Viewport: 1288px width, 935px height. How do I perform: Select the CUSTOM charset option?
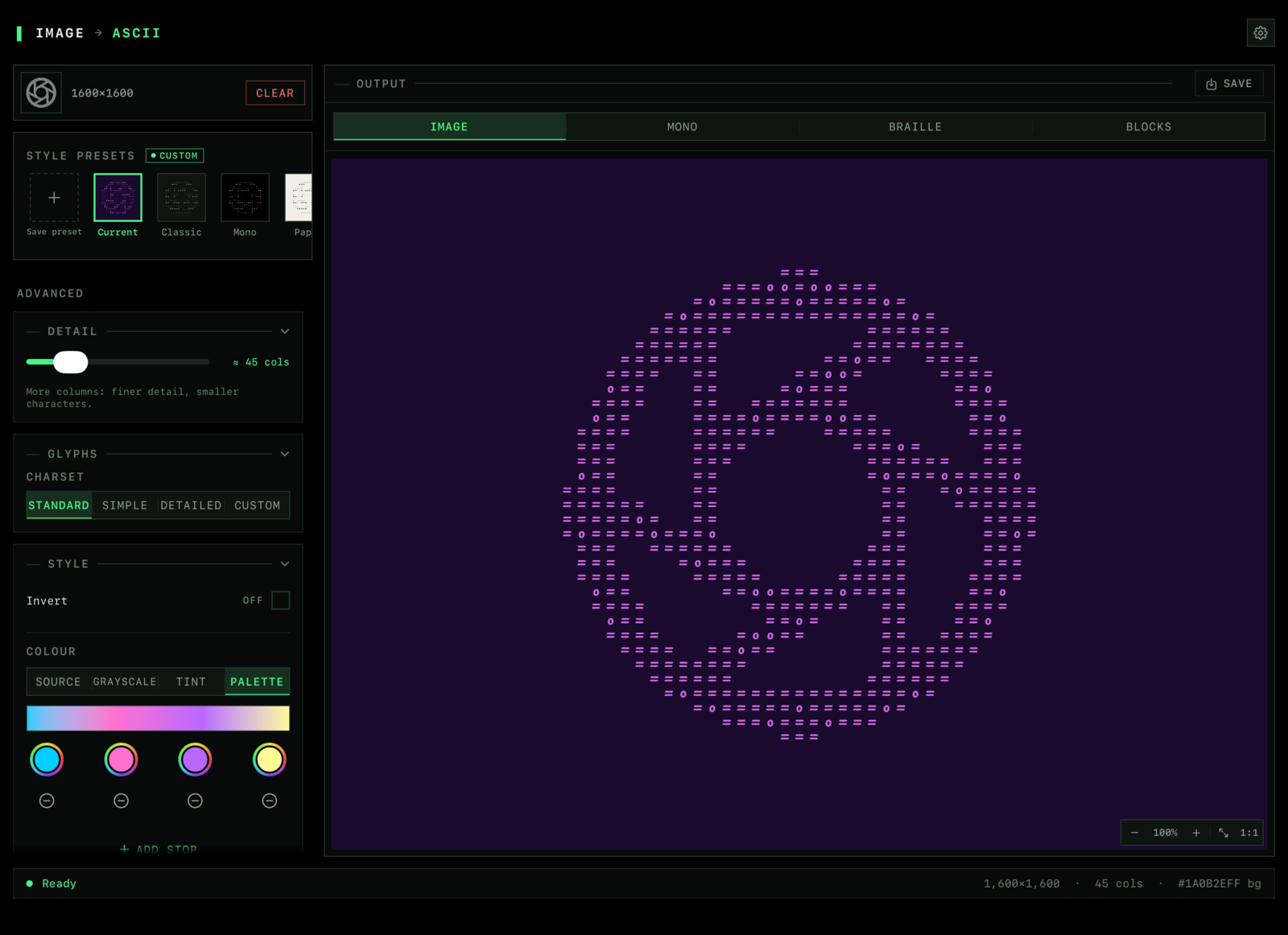tap(257, 505)
